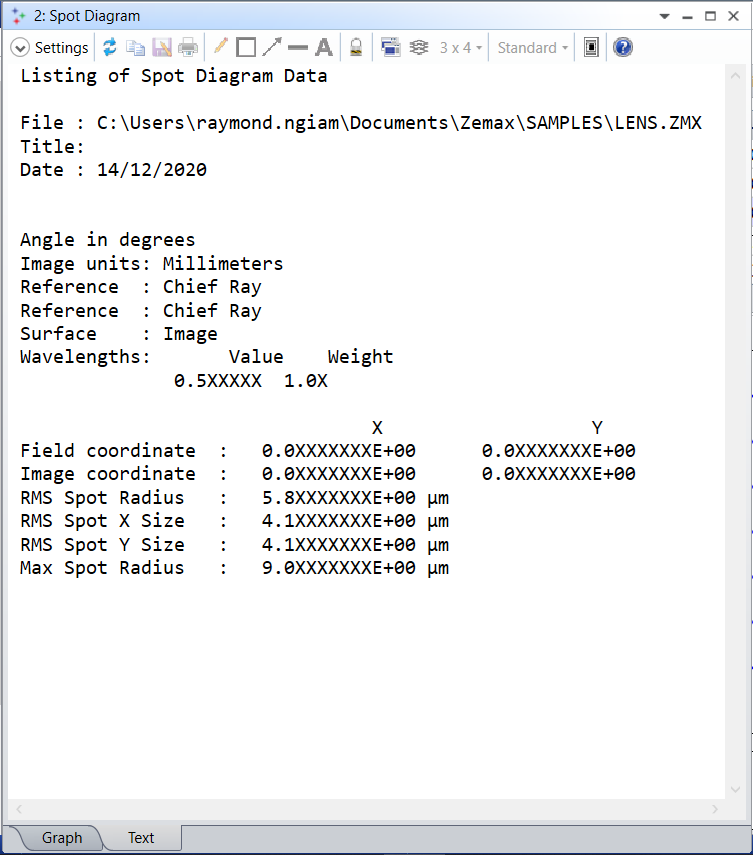
Task: Click the clone window icon
Action: click(390, 48)
